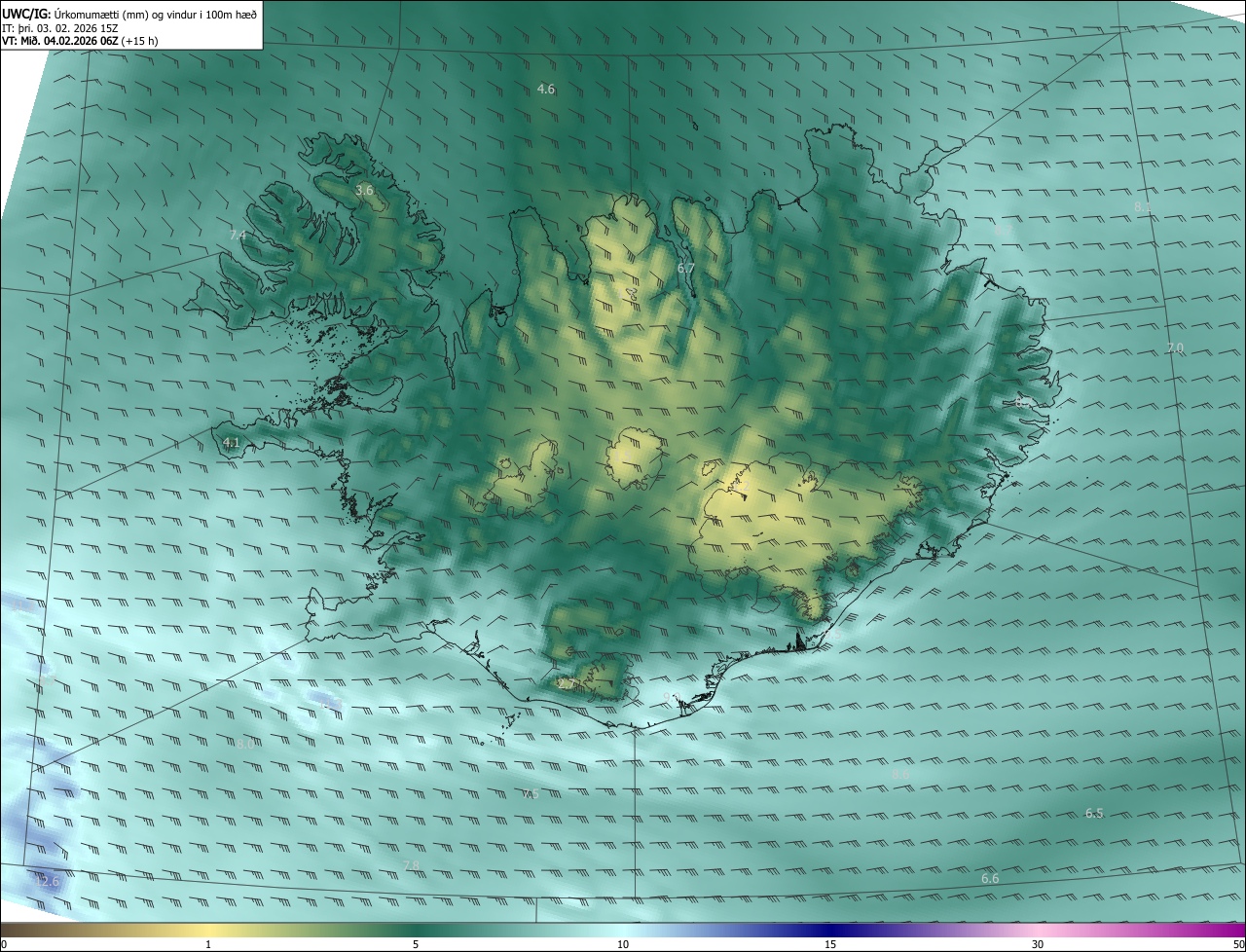
Task: Click the 7.4 value west of Westfjords
Action: click(x=238, y=236)
